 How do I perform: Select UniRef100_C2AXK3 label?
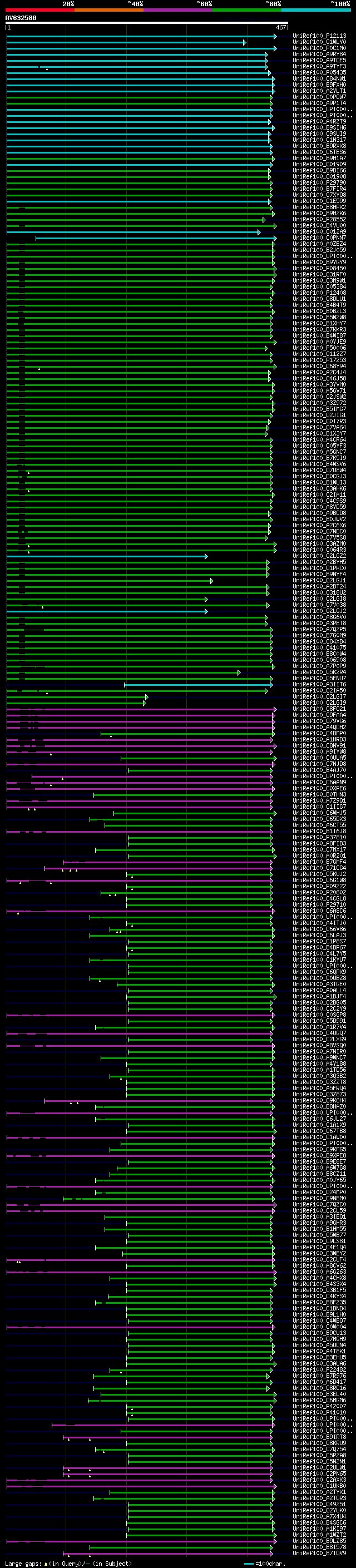(319, 1480)
